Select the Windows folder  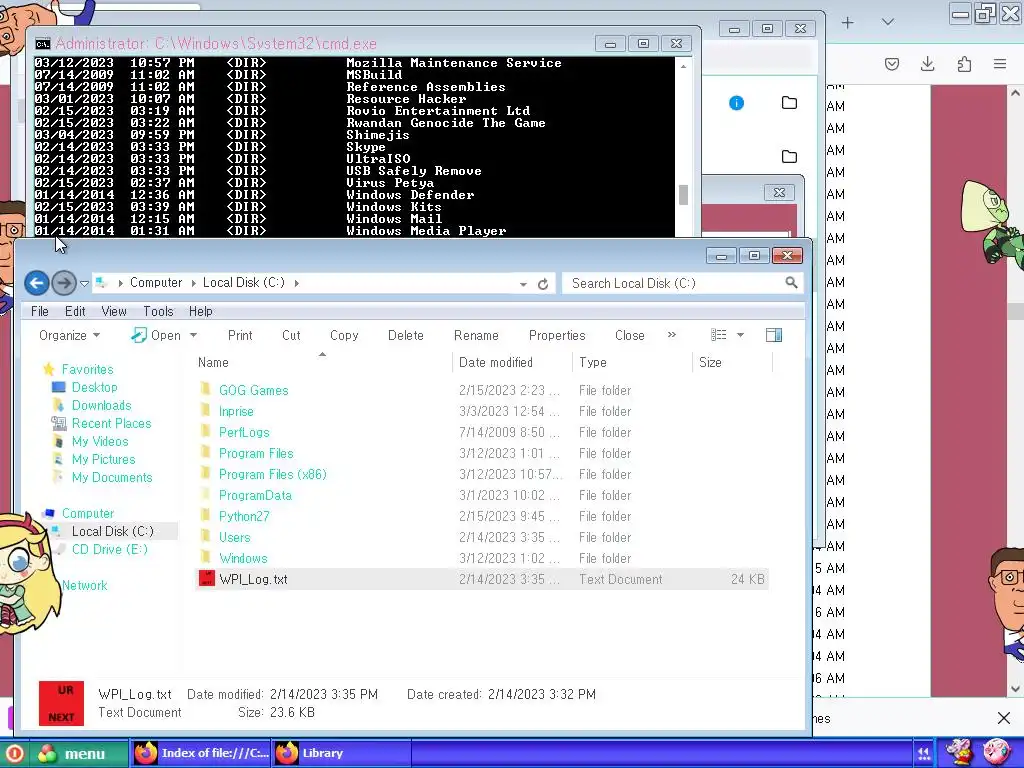pos(243,558)
